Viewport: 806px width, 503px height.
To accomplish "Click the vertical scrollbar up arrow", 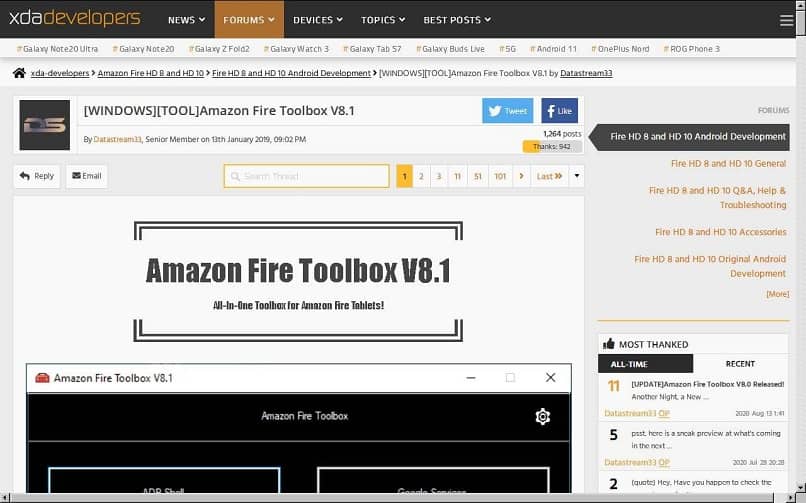I will (x=801, y=5).
